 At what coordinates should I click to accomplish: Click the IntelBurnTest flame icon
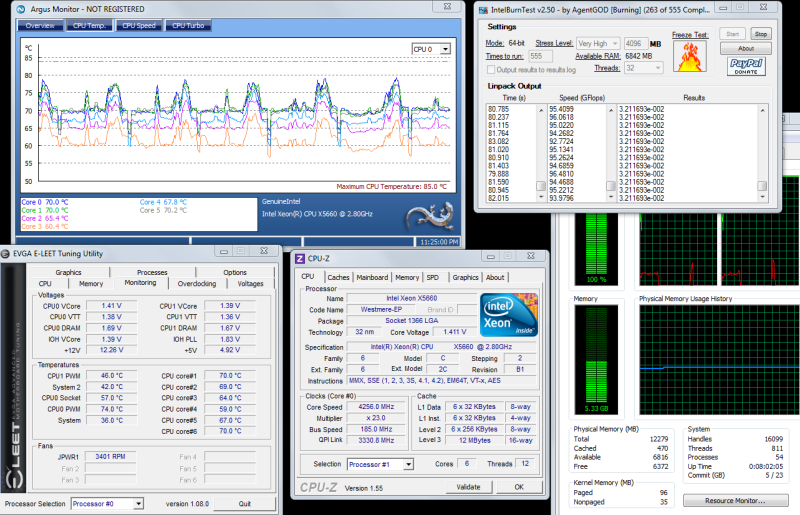click(690, 56)
